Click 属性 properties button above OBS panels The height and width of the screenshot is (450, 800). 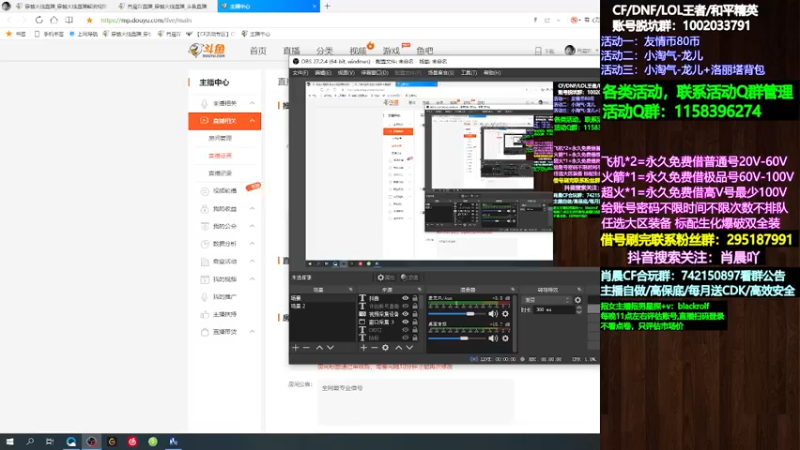(x=386, y=278)
